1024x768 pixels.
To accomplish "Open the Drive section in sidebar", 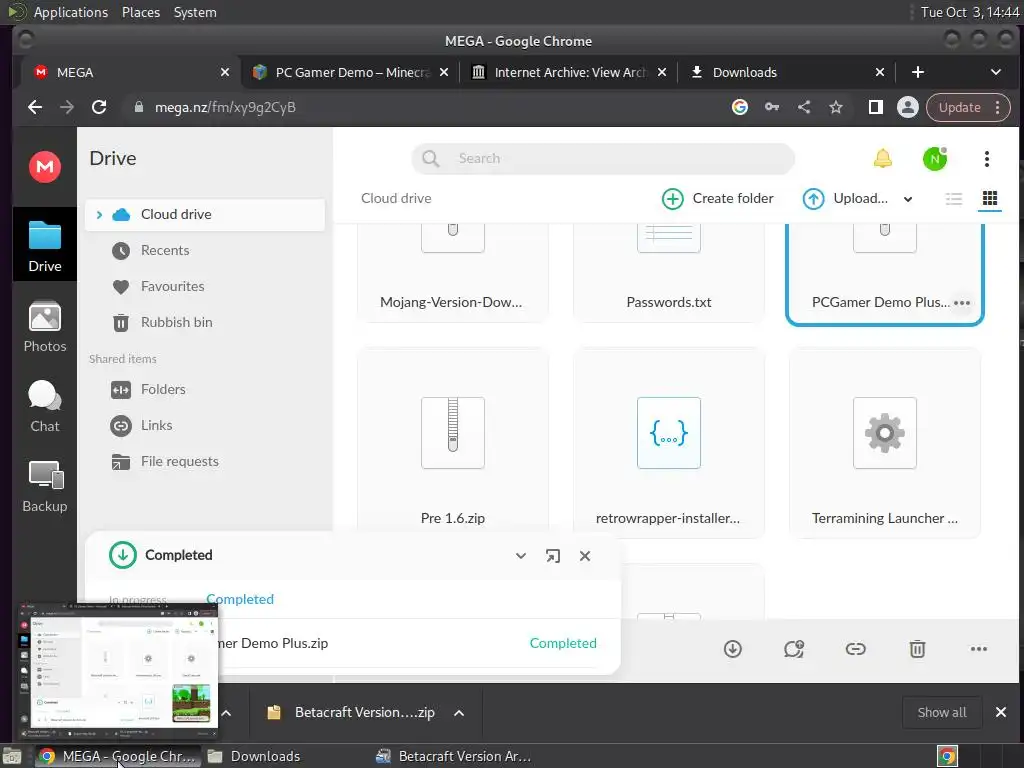I will point(44,246).
